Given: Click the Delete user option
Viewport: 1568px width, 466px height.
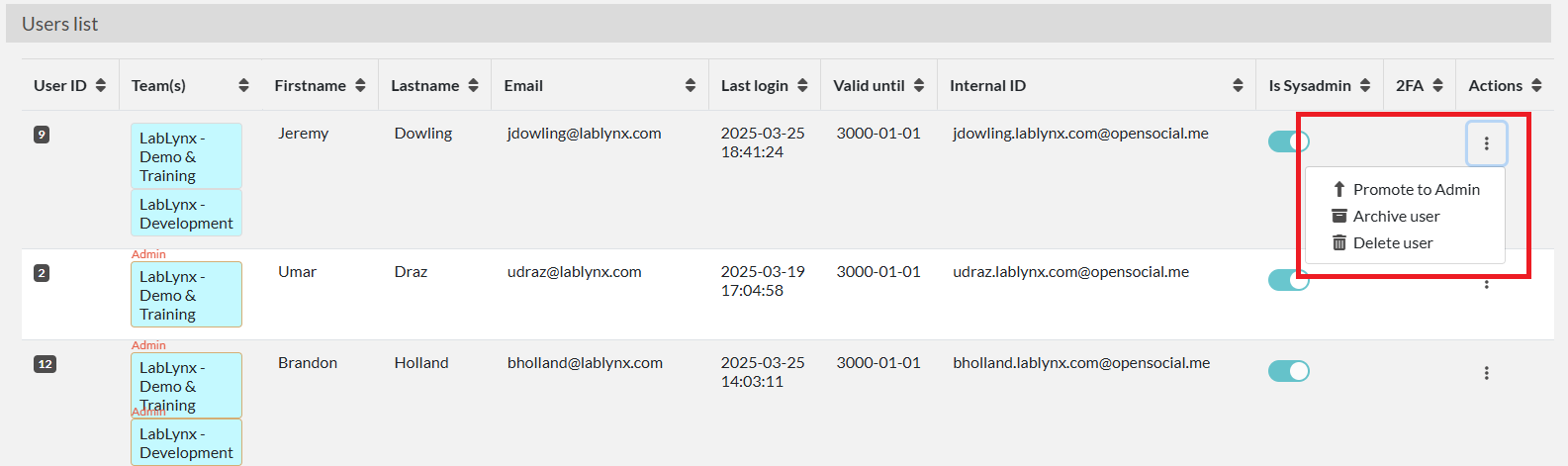Looking at the screenshot, I should 1392,242.
